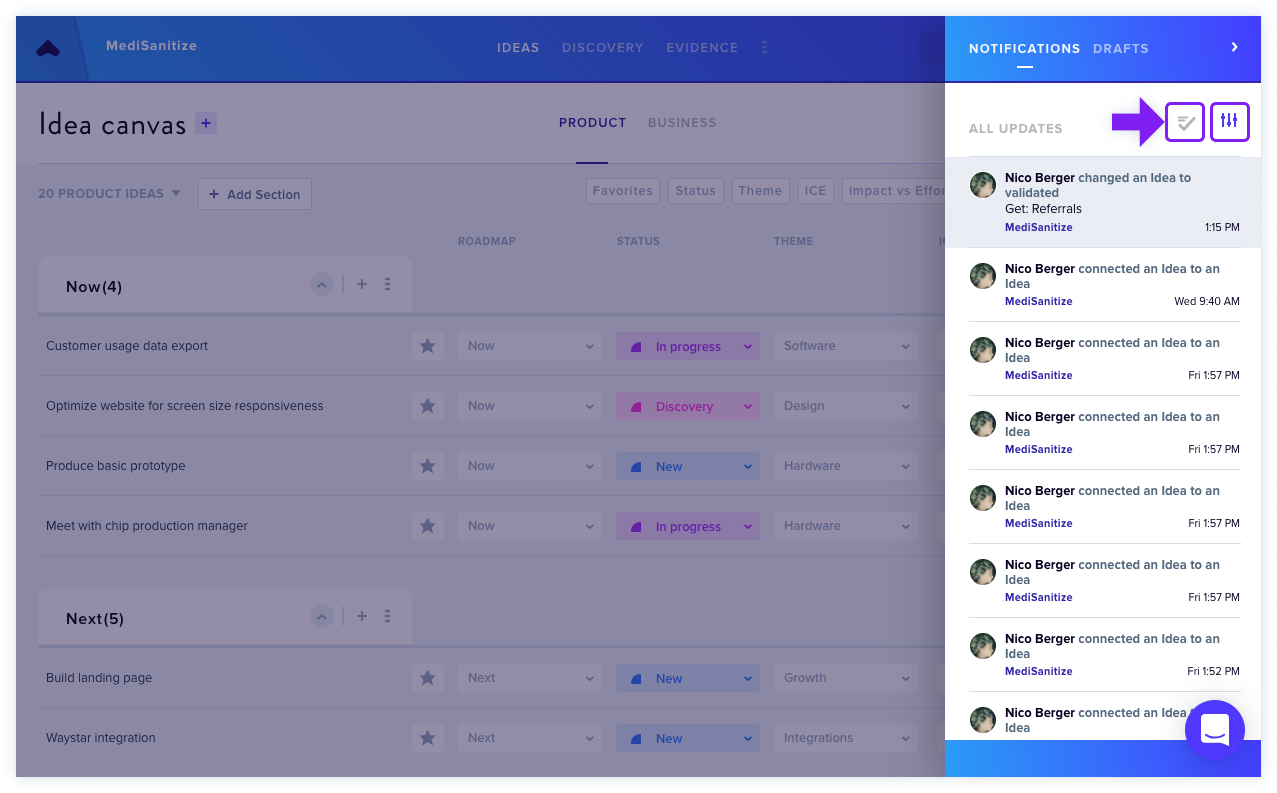Open Growth theme dropdown for Build landing page
This screenshot has width=1277, height=793.
(x=846, y=678)
